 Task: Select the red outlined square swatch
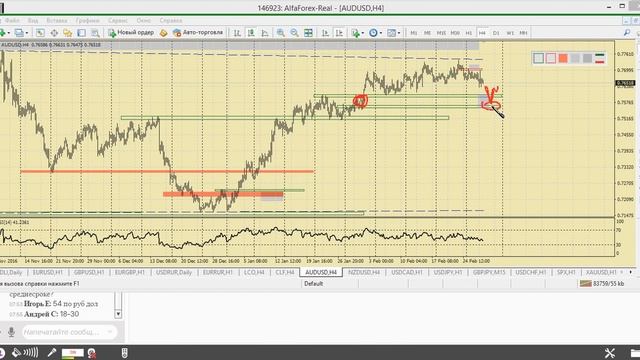tap(551, 58)
